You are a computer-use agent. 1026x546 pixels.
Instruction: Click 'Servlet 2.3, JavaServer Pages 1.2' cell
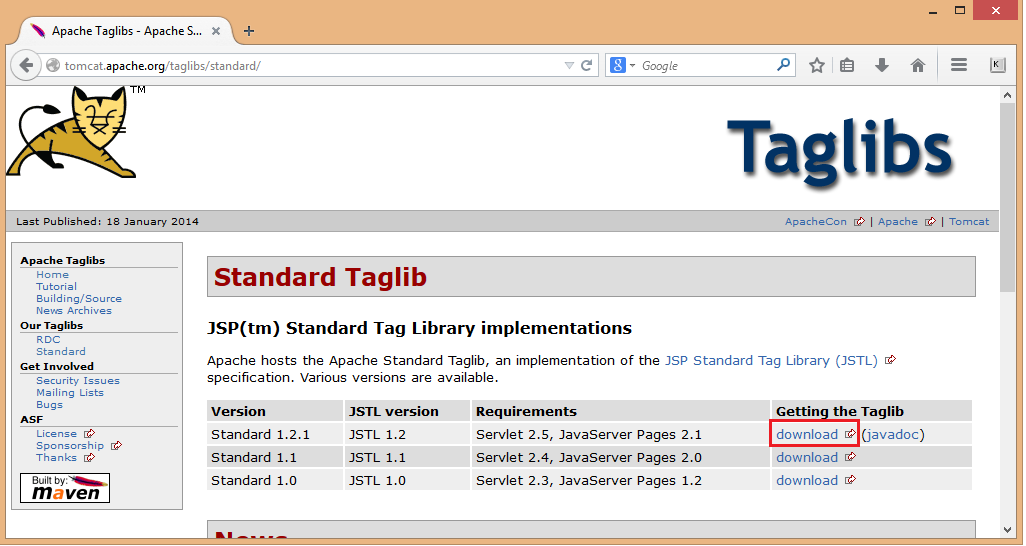coord(620,481)
